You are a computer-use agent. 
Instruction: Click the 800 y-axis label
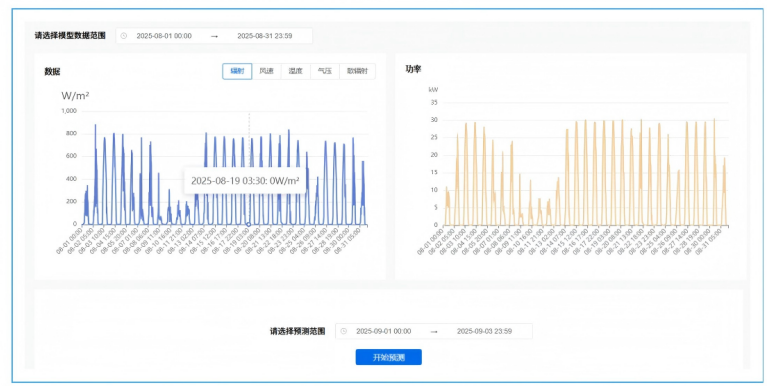(x=72, y=134)
